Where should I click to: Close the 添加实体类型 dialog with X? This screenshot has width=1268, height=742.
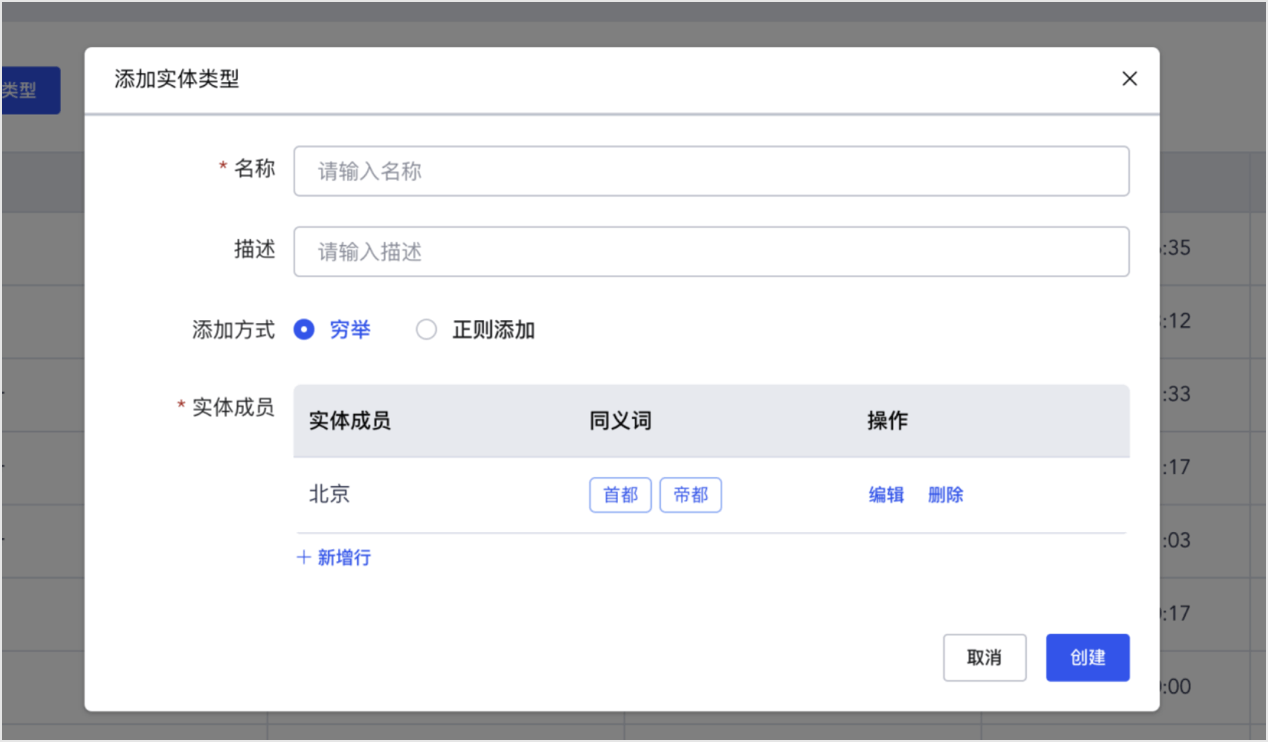1129,79
